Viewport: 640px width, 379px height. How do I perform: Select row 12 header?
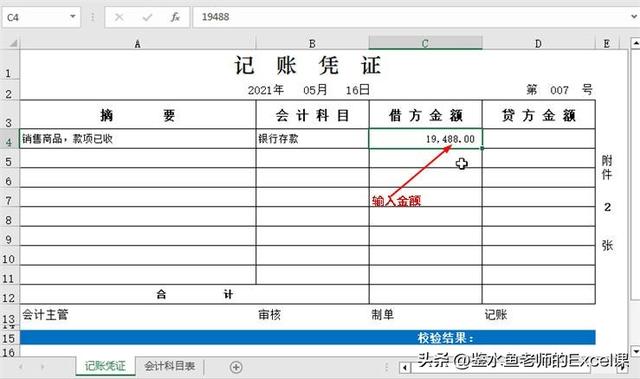pyautogui.click(x=9, y=297)
